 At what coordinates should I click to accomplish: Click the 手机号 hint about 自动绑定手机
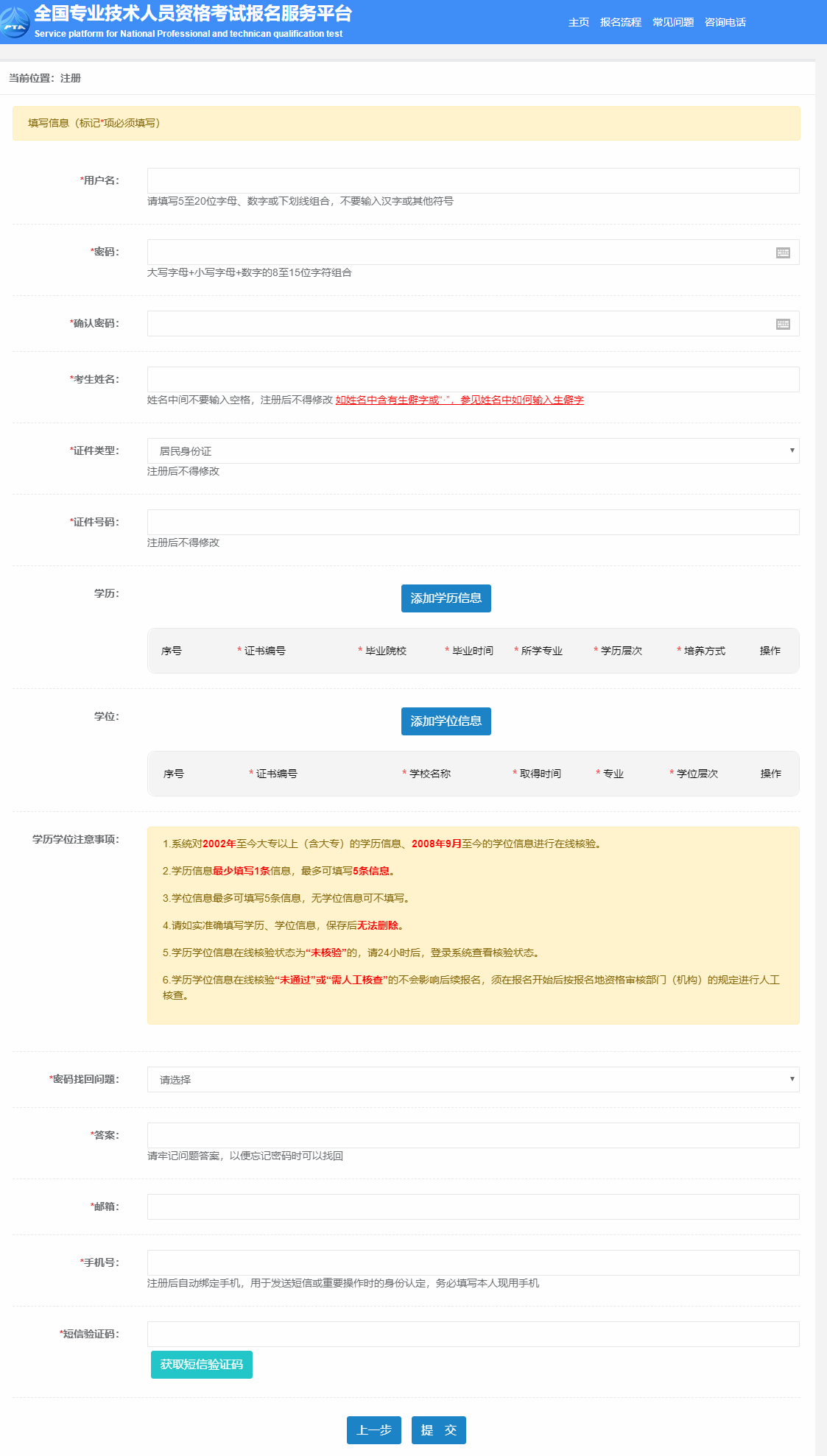tap(343, 1283)
